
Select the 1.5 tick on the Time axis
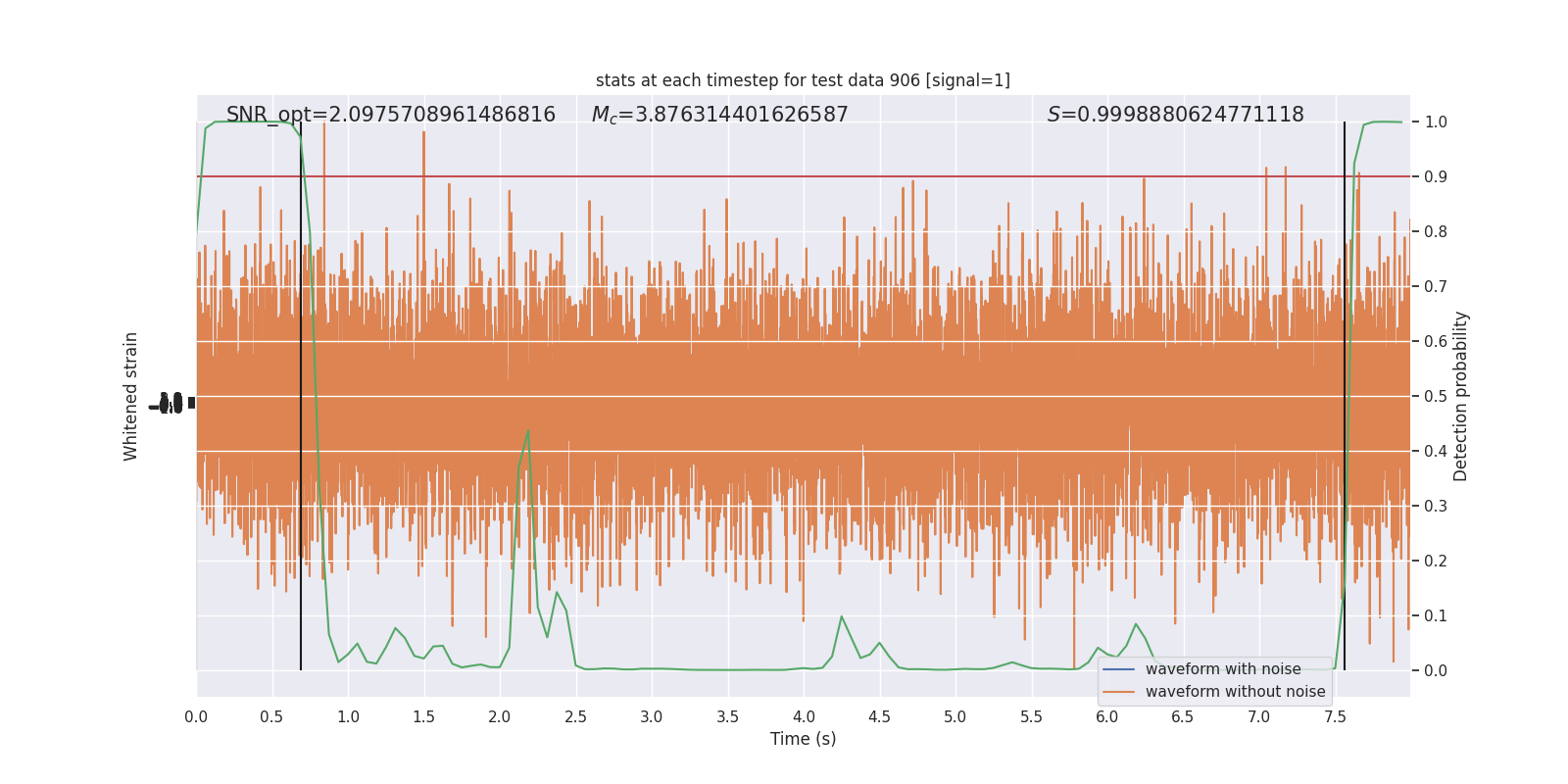point(424,716)
